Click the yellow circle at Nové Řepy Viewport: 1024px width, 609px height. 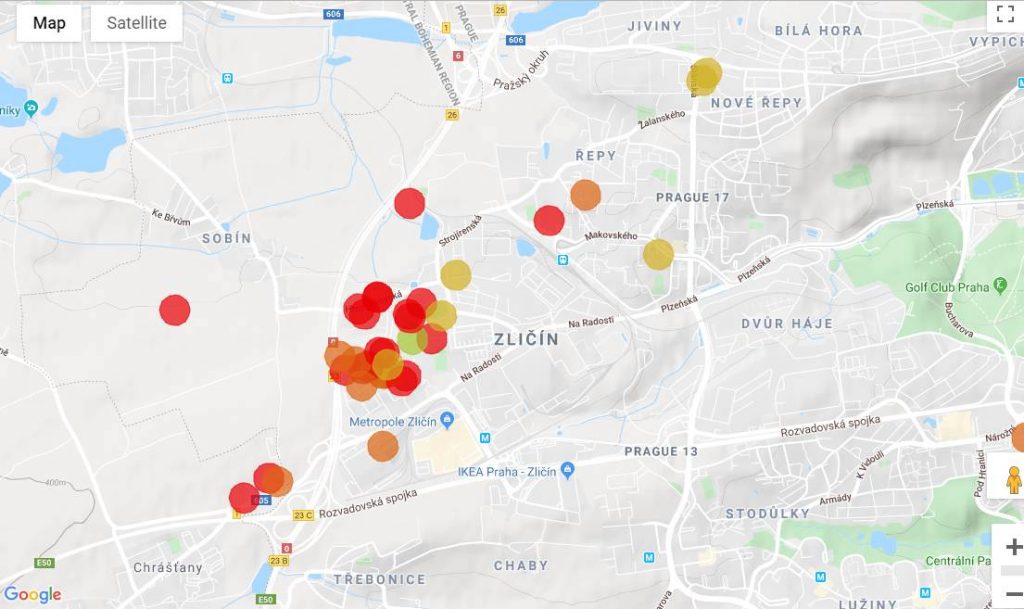coord(704,76)
